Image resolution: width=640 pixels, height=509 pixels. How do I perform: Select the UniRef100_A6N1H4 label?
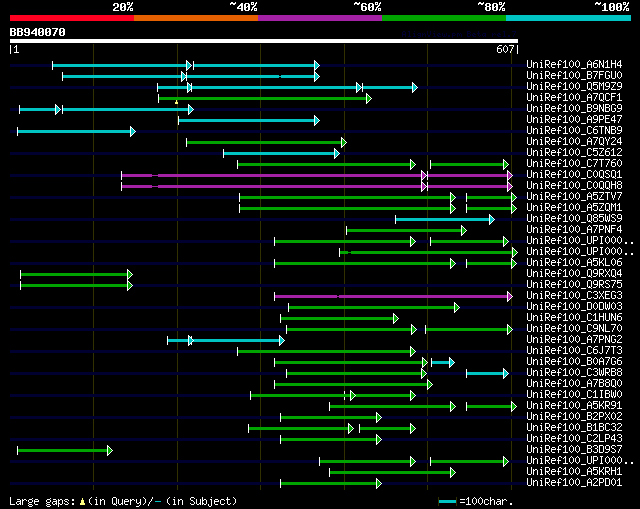tap(574, 64)
